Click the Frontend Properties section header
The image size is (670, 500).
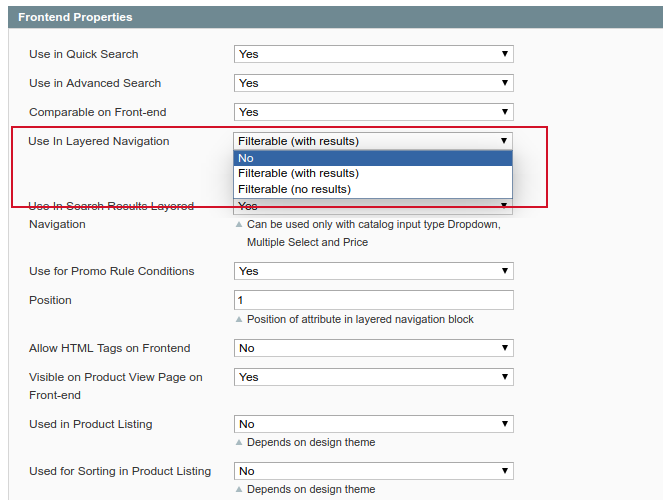76,17
